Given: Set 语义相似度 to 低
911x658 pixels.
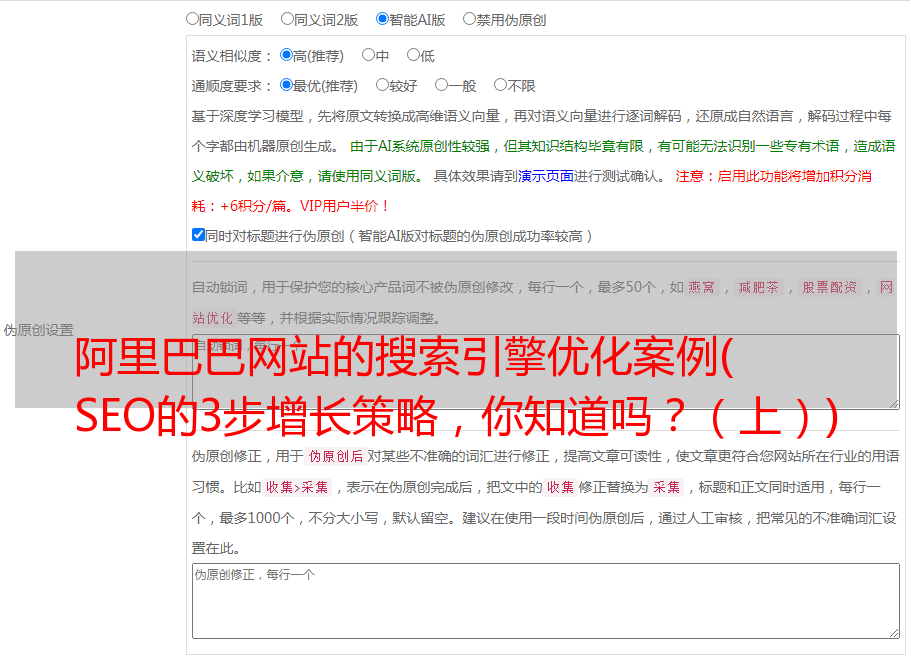Looking at the screenshot, I should coord(413,55).
